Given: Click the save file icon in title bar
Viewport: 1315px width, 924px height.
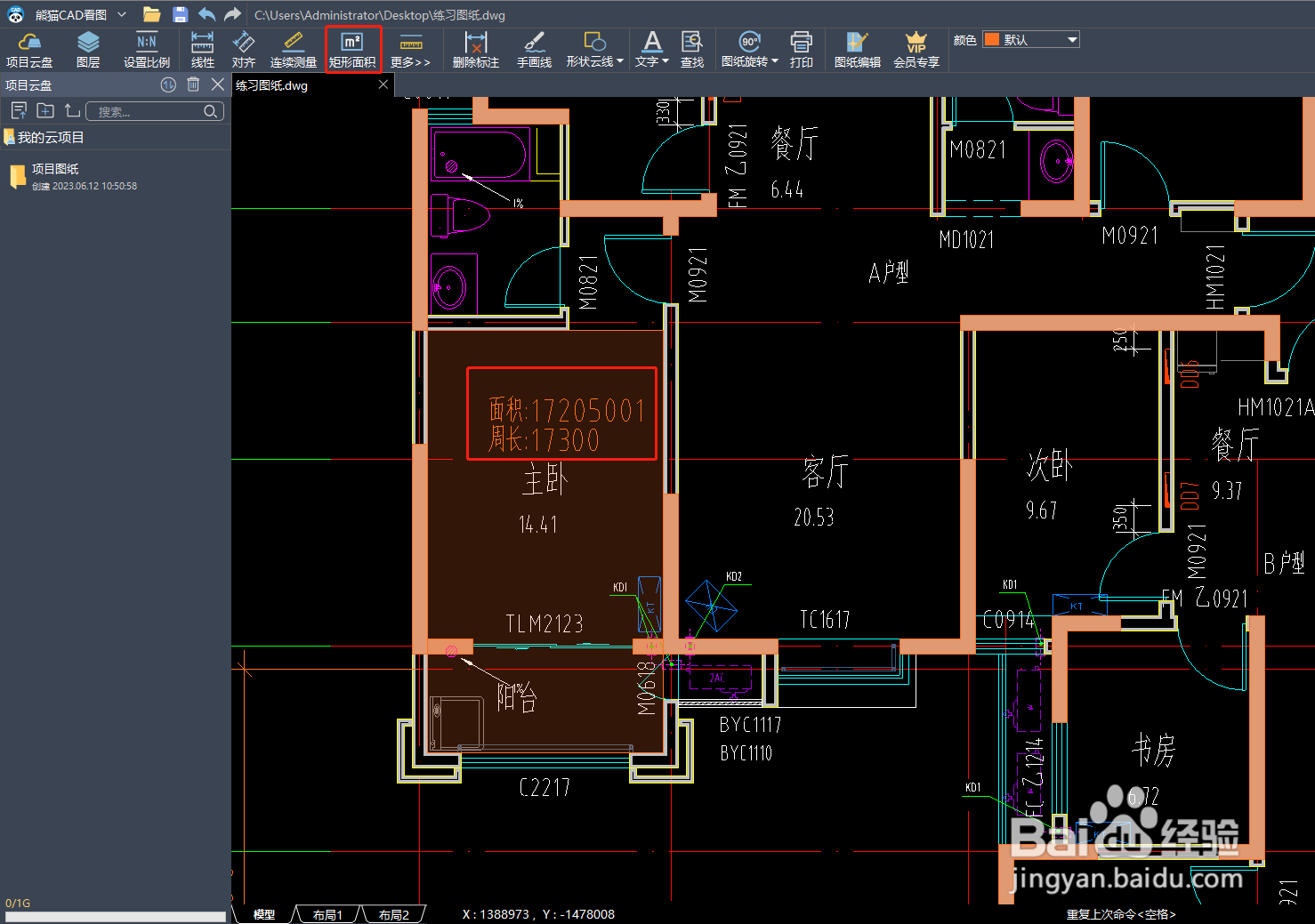Looking at the screenshot, I should pyautogui.click(x=180, y=14).
